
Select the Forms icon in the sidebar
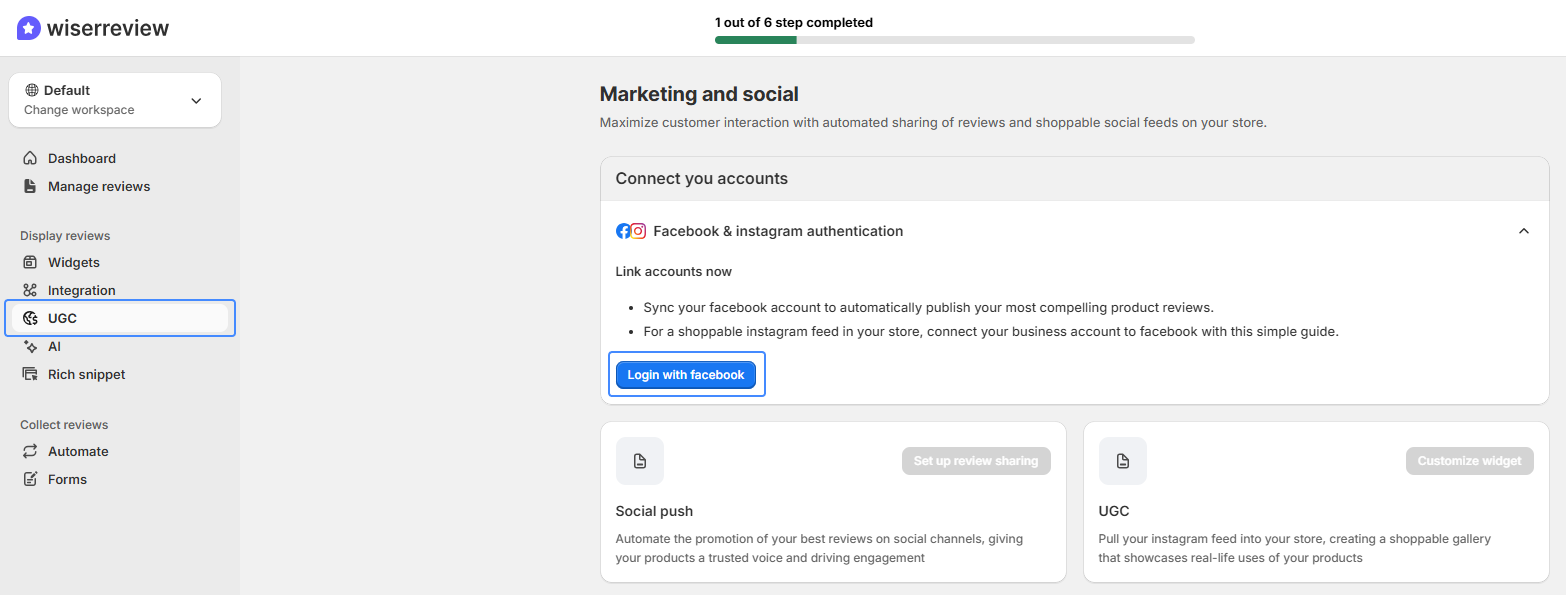32,479
